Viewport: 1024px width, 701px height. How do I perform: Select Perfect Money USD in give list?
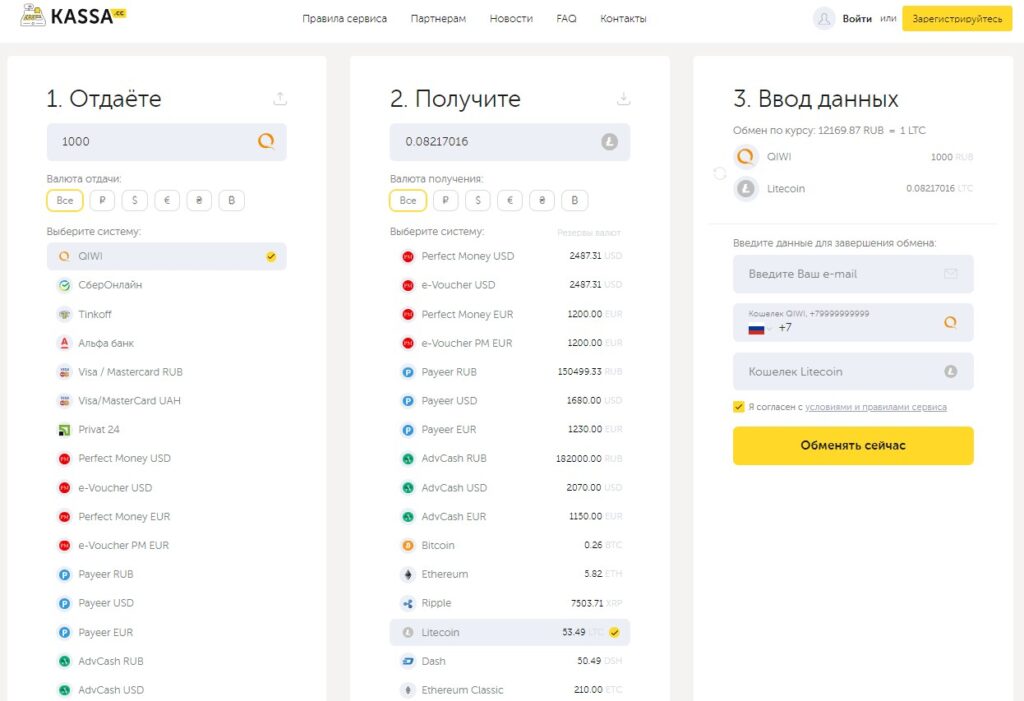[x=167, y=459]
